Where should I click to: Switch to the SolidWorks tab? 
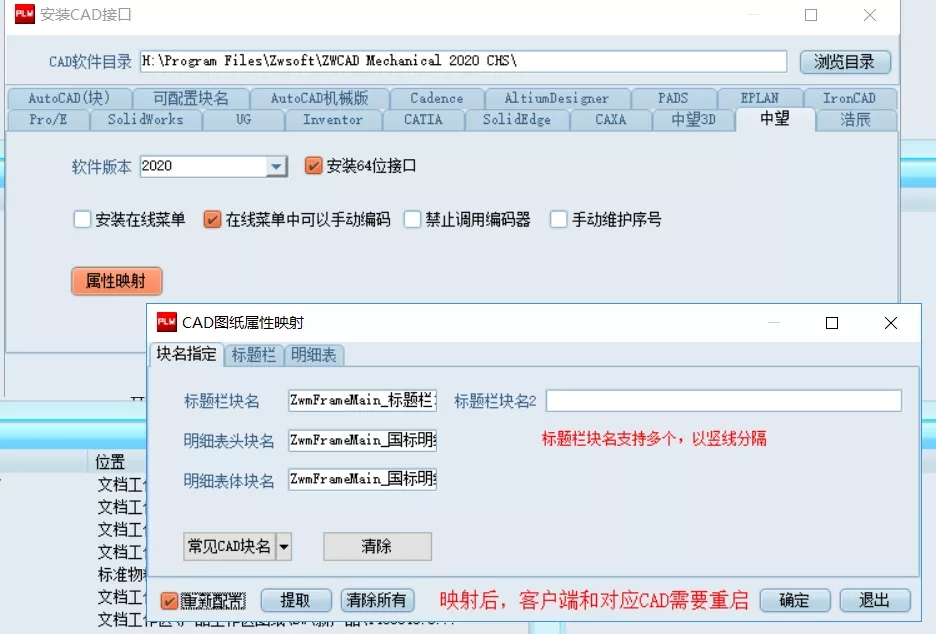(x=145, y=120)
